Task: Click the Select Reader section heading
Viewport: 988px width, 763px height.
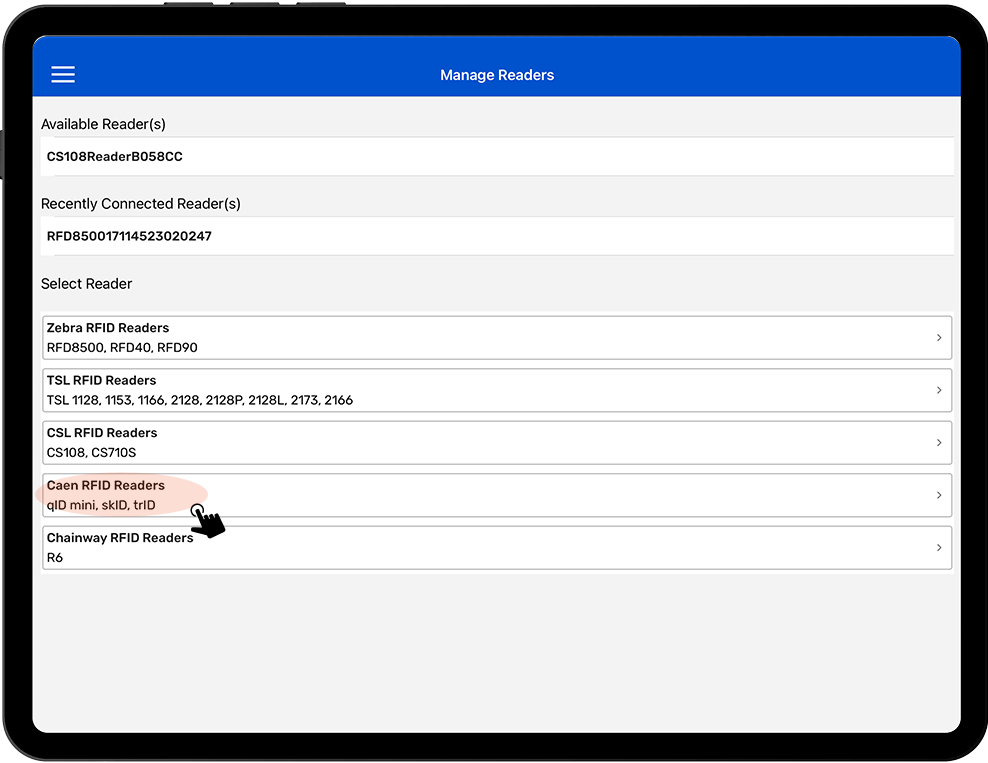Action: click(x=87, y=284)
